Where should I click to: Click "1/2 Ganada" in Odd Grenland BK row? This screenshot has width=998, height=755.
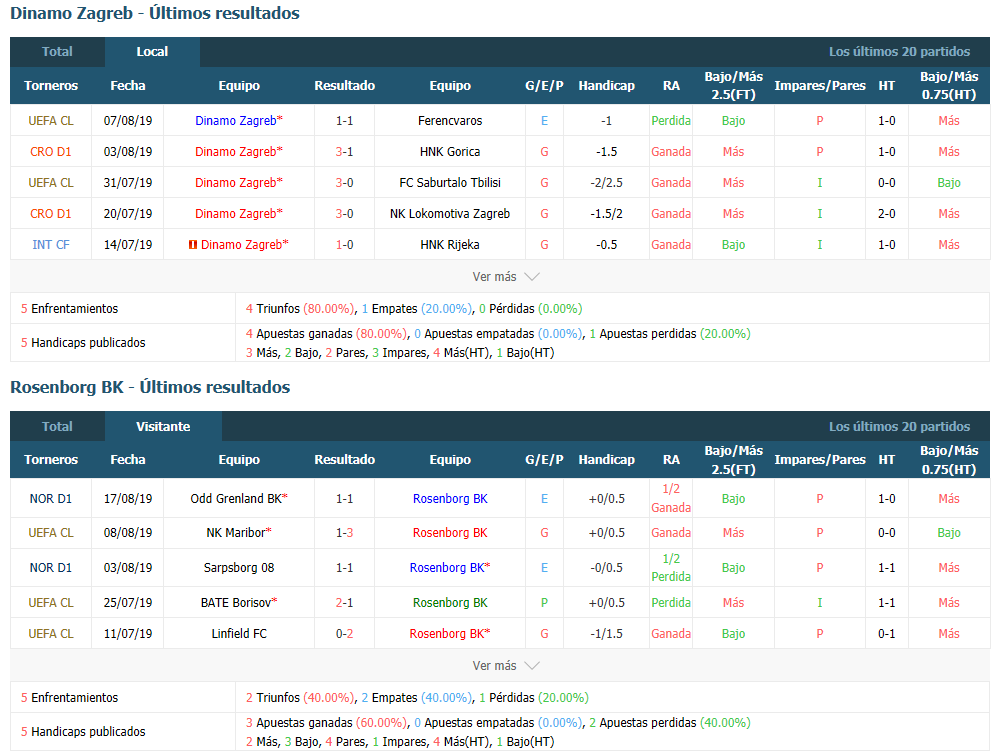click(x=671, y=498)
